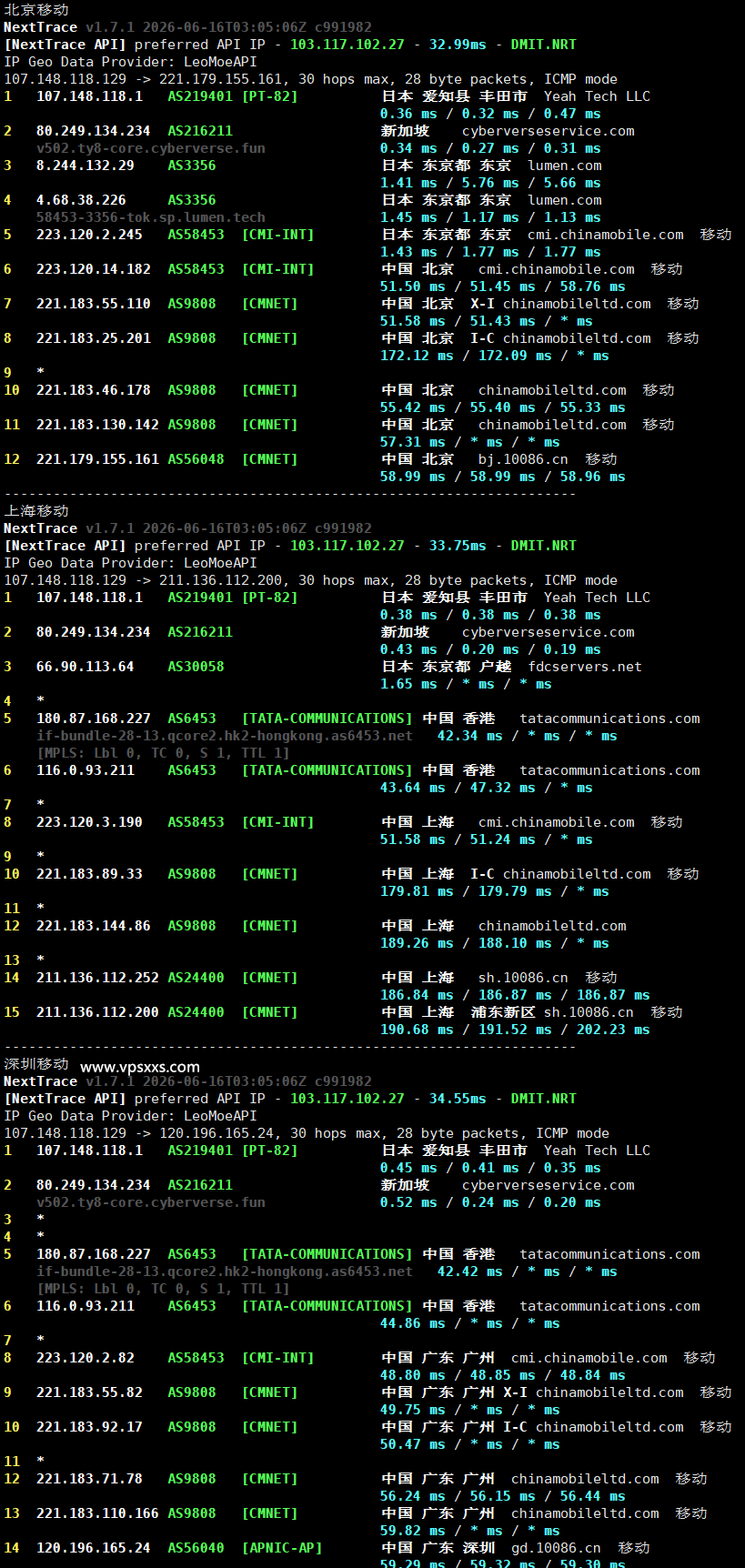Click the 44.86 ms latency value
This screenshot has height=1568, width=745.
click(x=413, y=1323)
